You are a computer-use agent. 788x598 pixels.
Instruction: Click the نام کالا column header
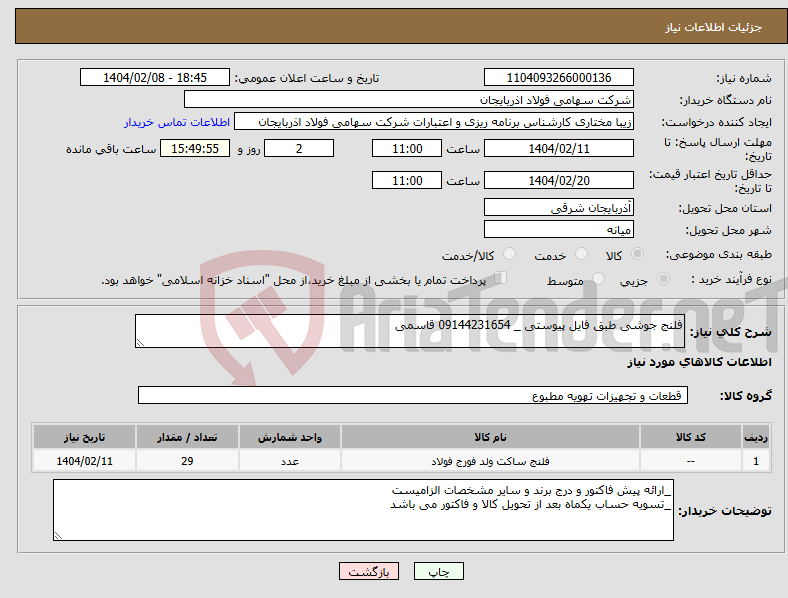click(x=490, y=437)
